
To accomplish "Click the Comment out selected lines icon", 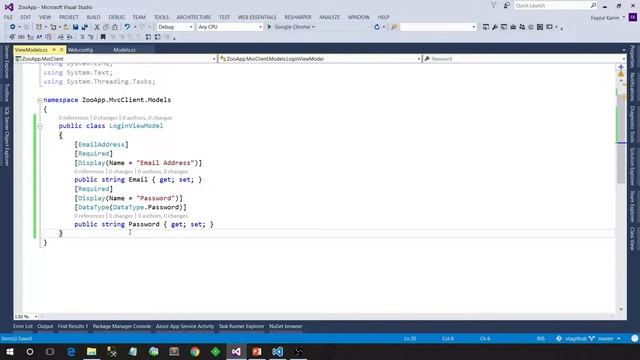I will click(x=82, y=37).
